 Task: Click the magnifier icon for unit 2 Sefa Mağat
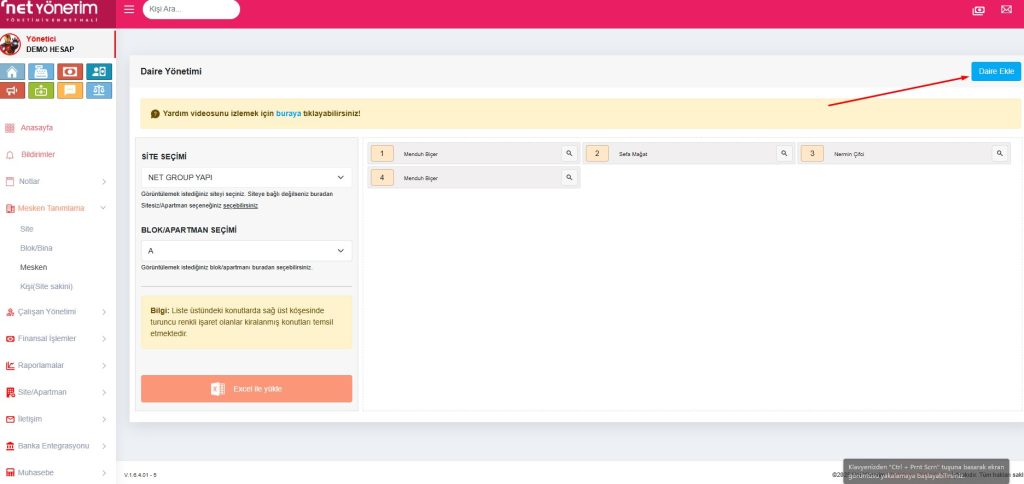click(x=784, y=153)
